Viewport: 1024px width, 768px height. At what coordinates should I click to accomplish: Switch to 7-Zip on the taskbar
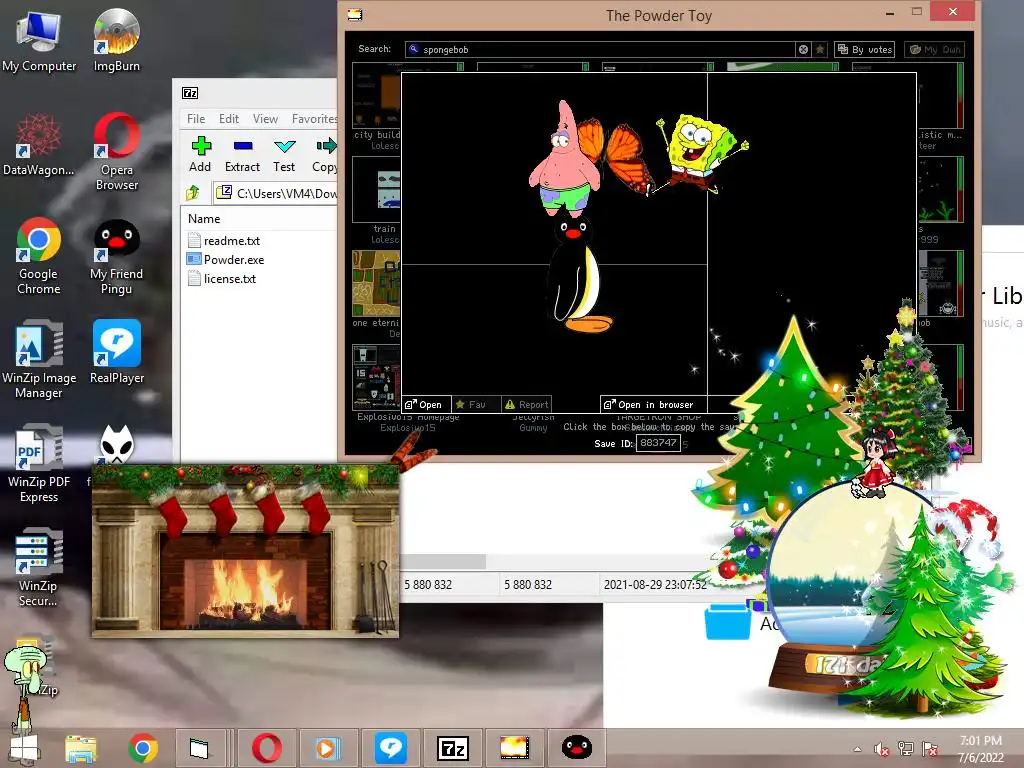tap(453, 748)
